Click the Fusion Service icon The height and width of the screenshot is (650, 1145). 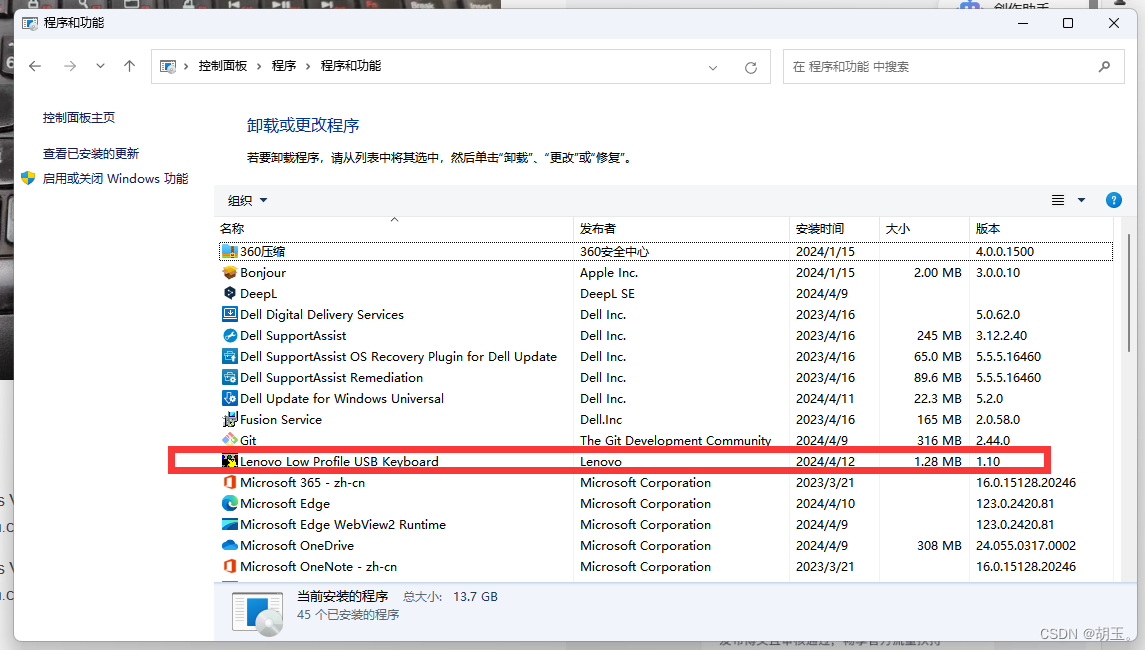click(x=229, y=419)
